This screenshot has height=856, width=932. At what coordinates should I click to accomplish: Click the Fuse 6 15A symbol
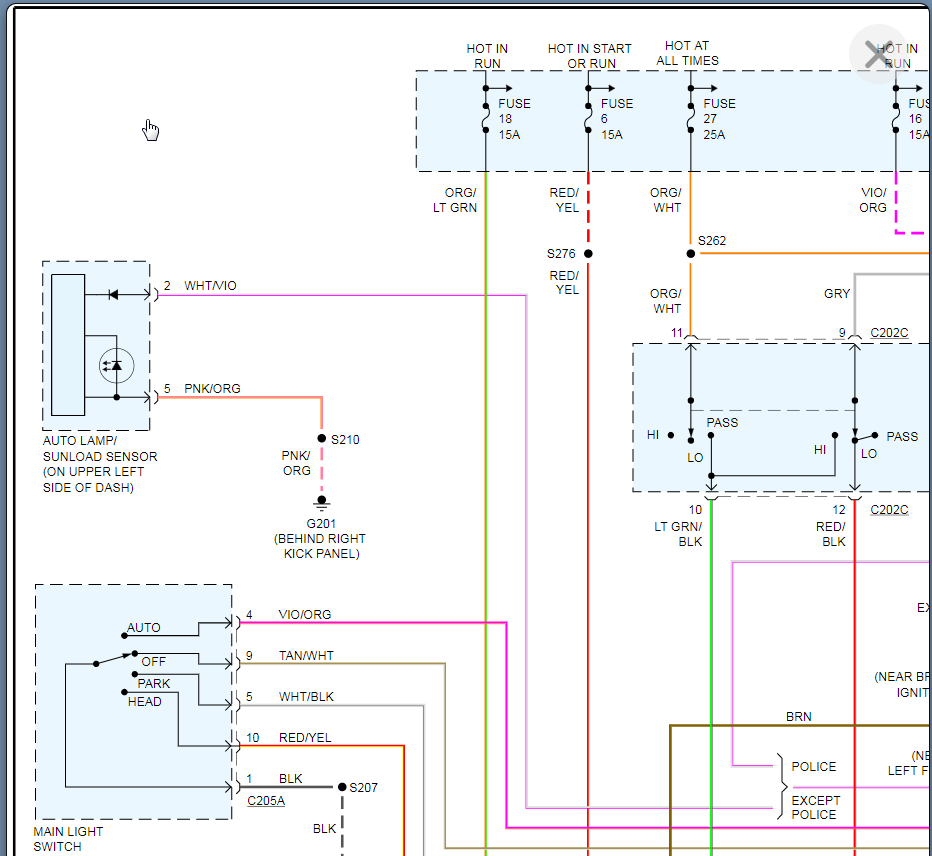588,119
